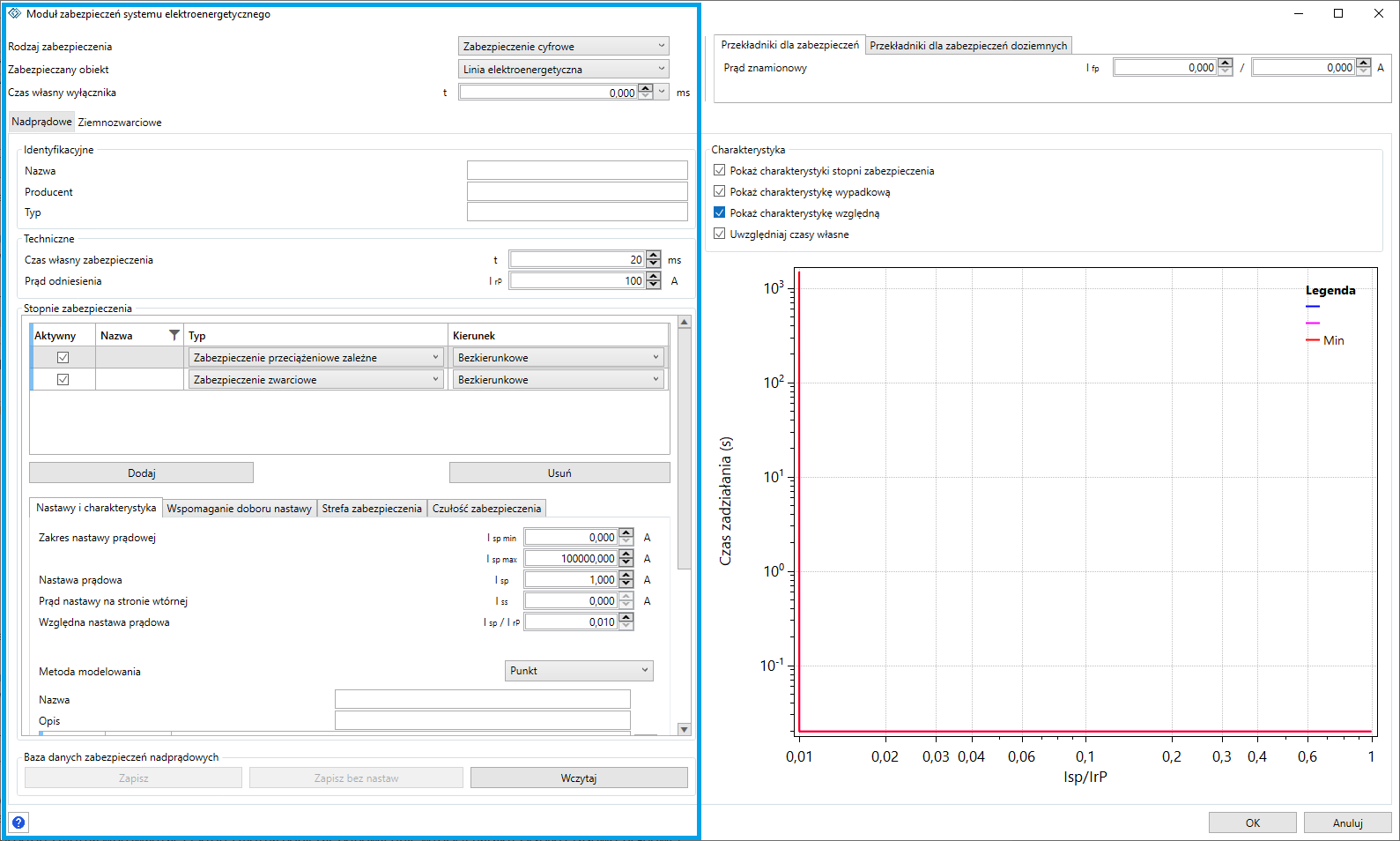Open Metoda modelowania dropdown showing Punkt
Screen dimensions: 1400x841
(x=579, y=670)
